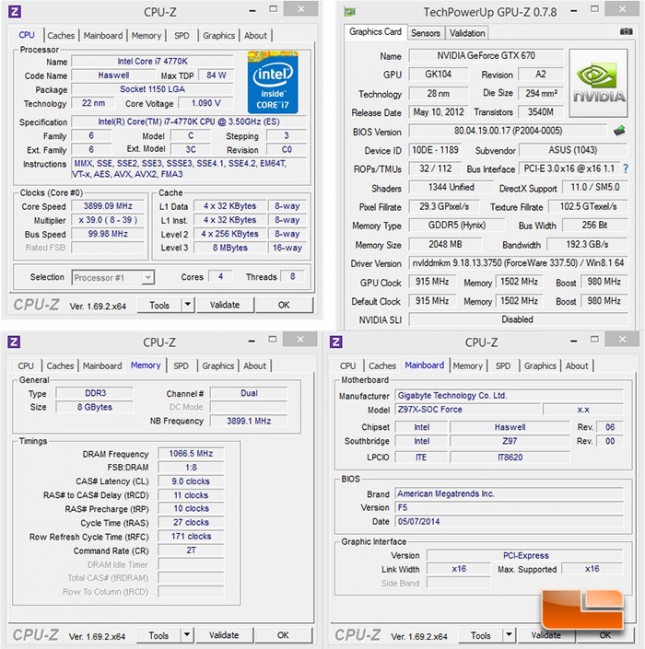Click the Bus Speed value 99.98 MHz
Viewport: 645px width, 649px height.
click(x=108, y=234)
